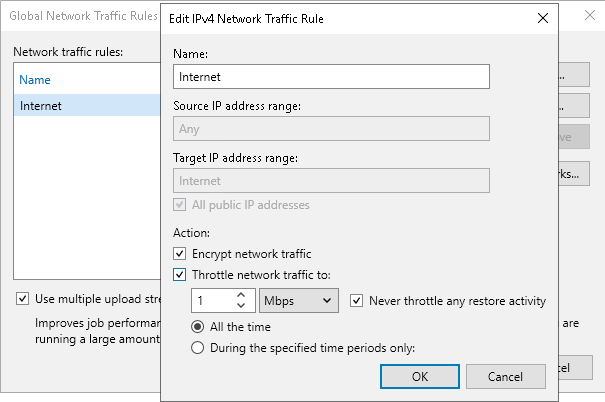Image resolution: width=605 pixels, height=402 pixels.
Task: Click the throttle speed value field
Action: click(213, 300)
